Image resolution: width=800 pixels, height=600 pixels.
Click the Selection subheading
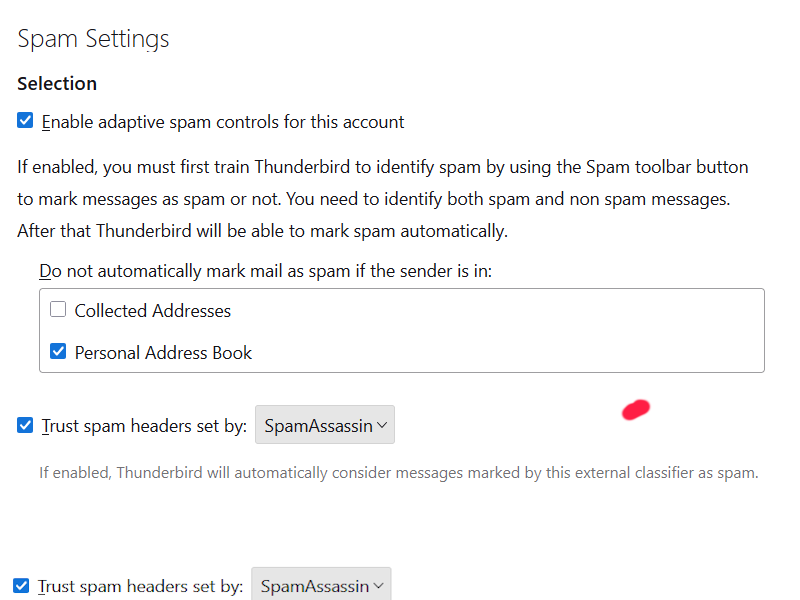[57, 83]
